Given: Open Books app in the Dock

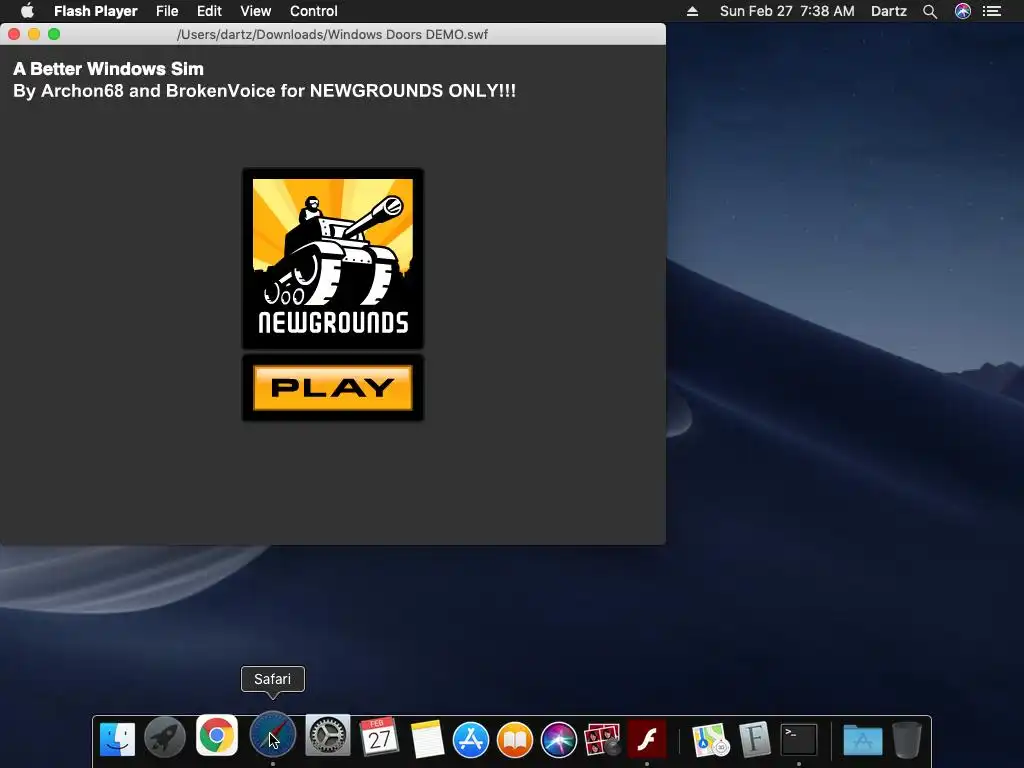Looking at the screenshot, I should pos(515,739).
